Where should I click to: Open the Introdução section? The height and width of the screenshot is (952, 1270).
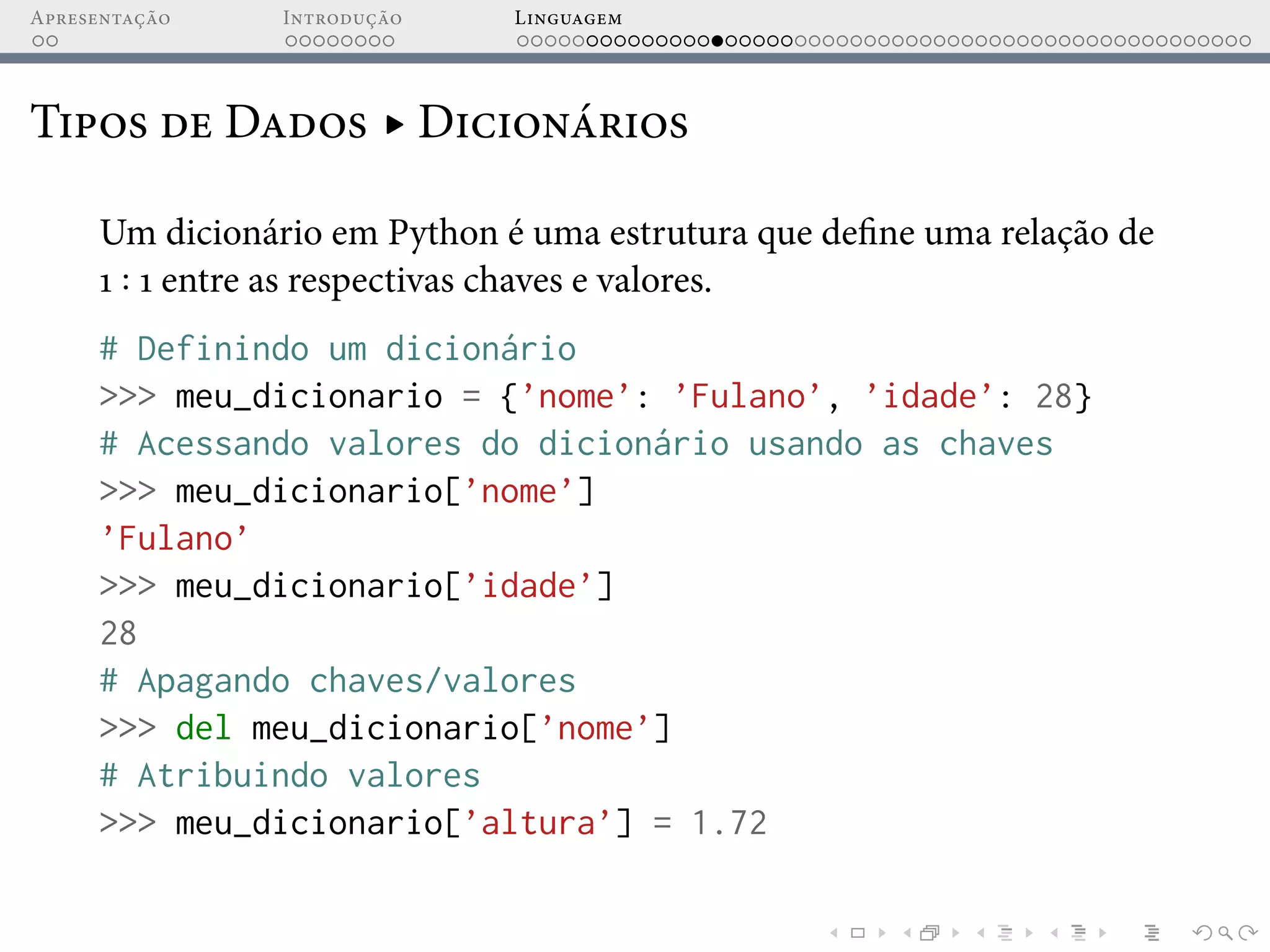[x=342, y=19]
